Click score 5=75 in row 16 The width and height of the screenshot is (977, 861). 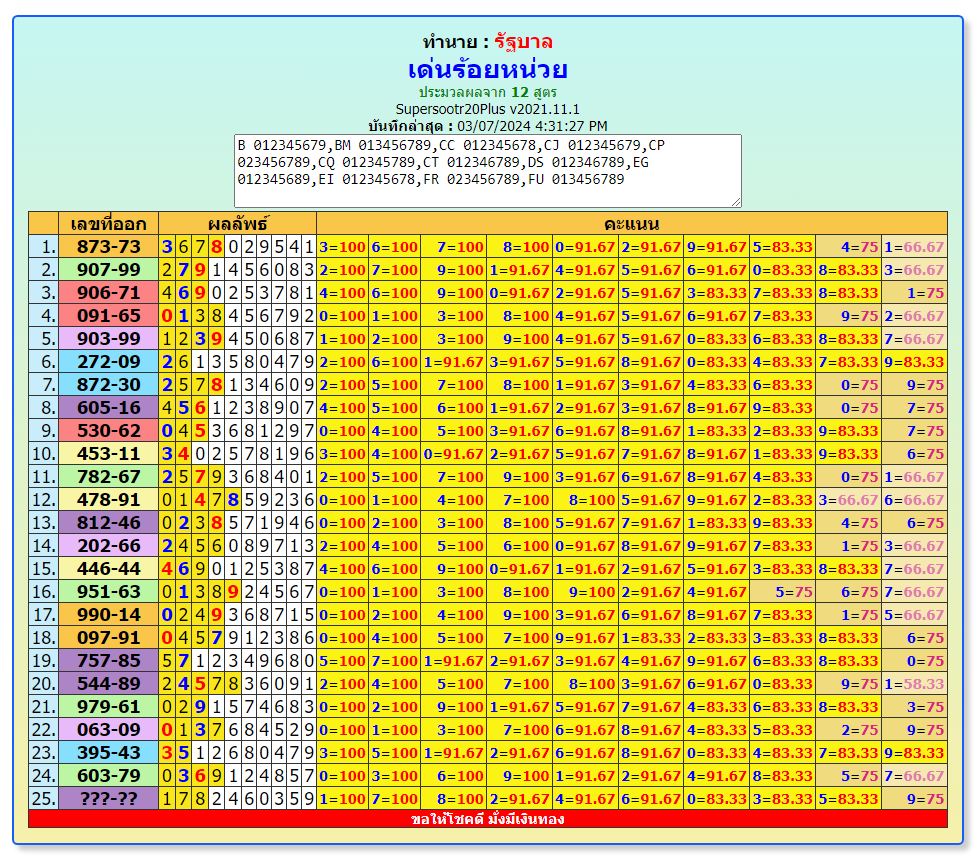coord(782,592)
